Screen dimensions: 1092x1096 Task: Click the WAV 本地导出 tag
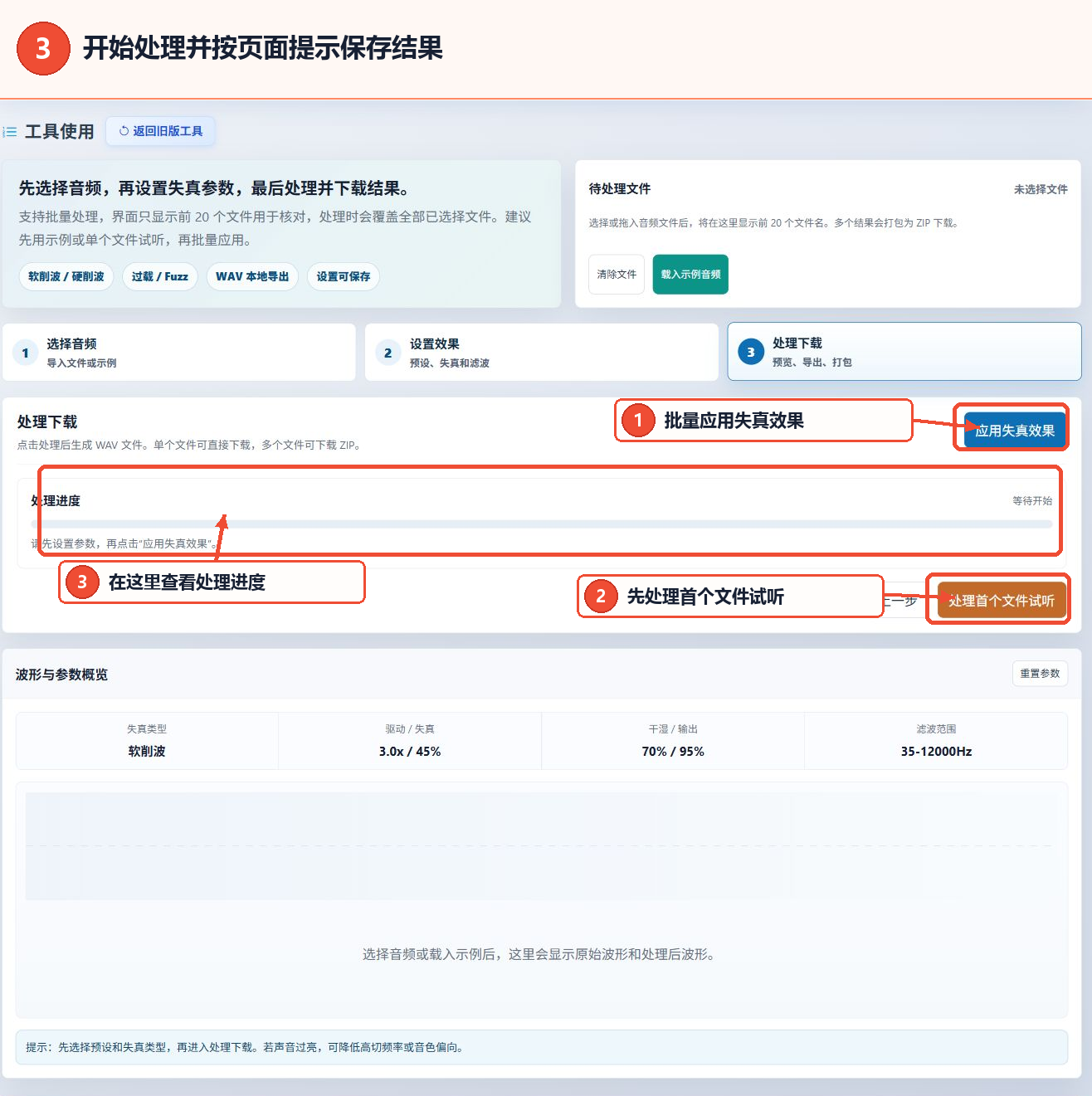click(x=252, y=276)
